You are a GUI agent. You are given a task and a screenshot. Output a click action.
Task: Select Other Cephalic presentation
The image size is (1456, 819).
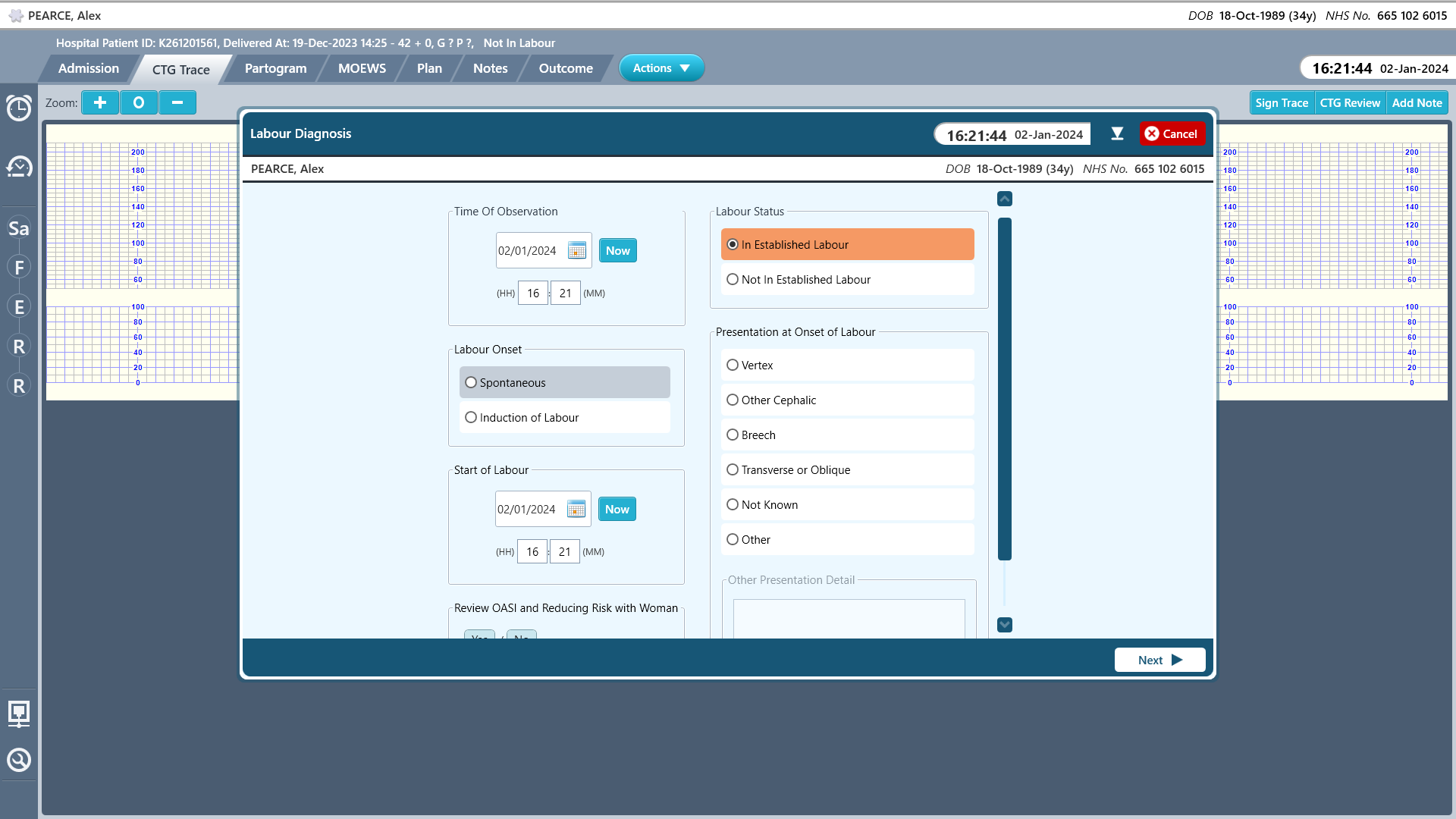tap(847, 400)
